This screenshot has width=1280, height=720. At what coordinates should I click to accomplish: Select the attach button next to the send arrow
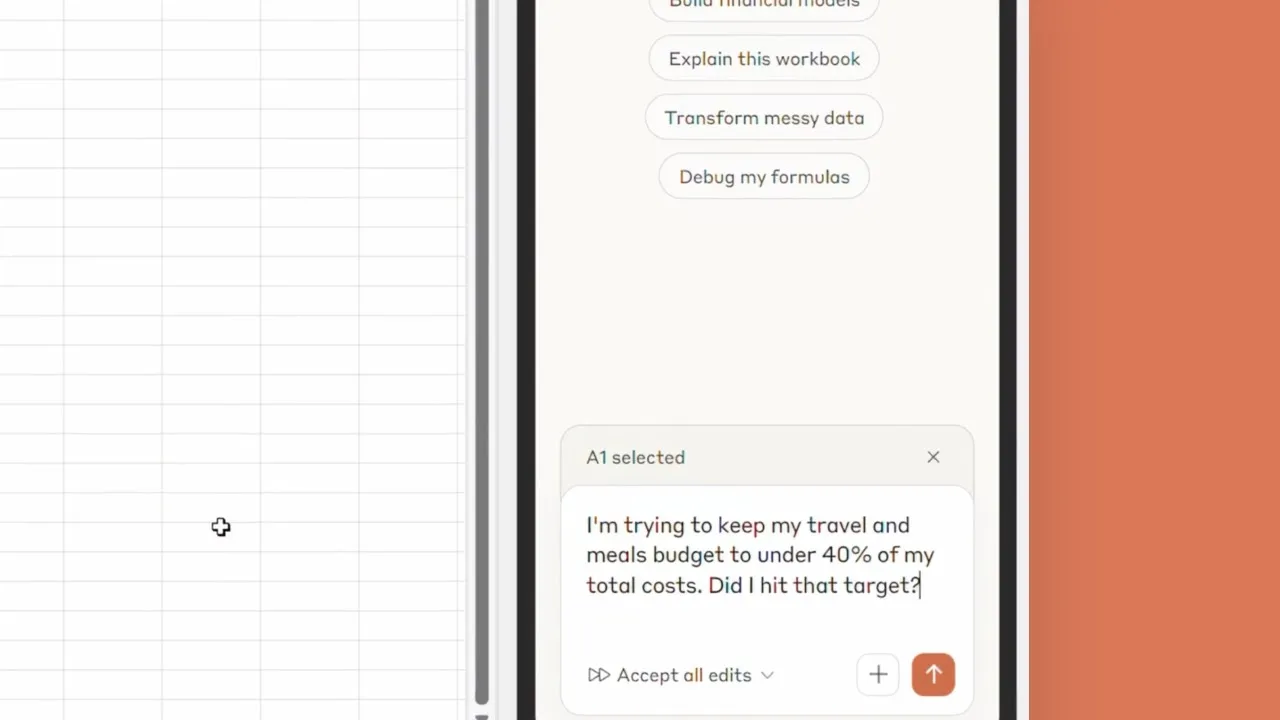(x=877, y=674)
